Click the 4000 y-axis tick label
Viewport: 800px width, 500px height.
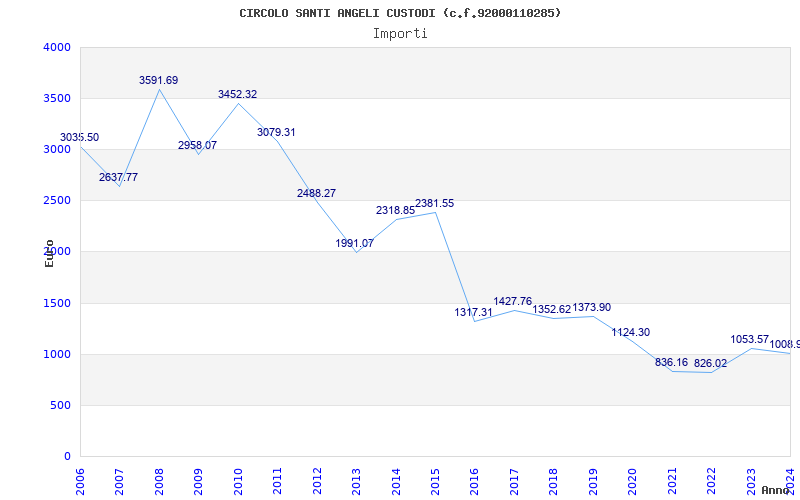[57, 47]
